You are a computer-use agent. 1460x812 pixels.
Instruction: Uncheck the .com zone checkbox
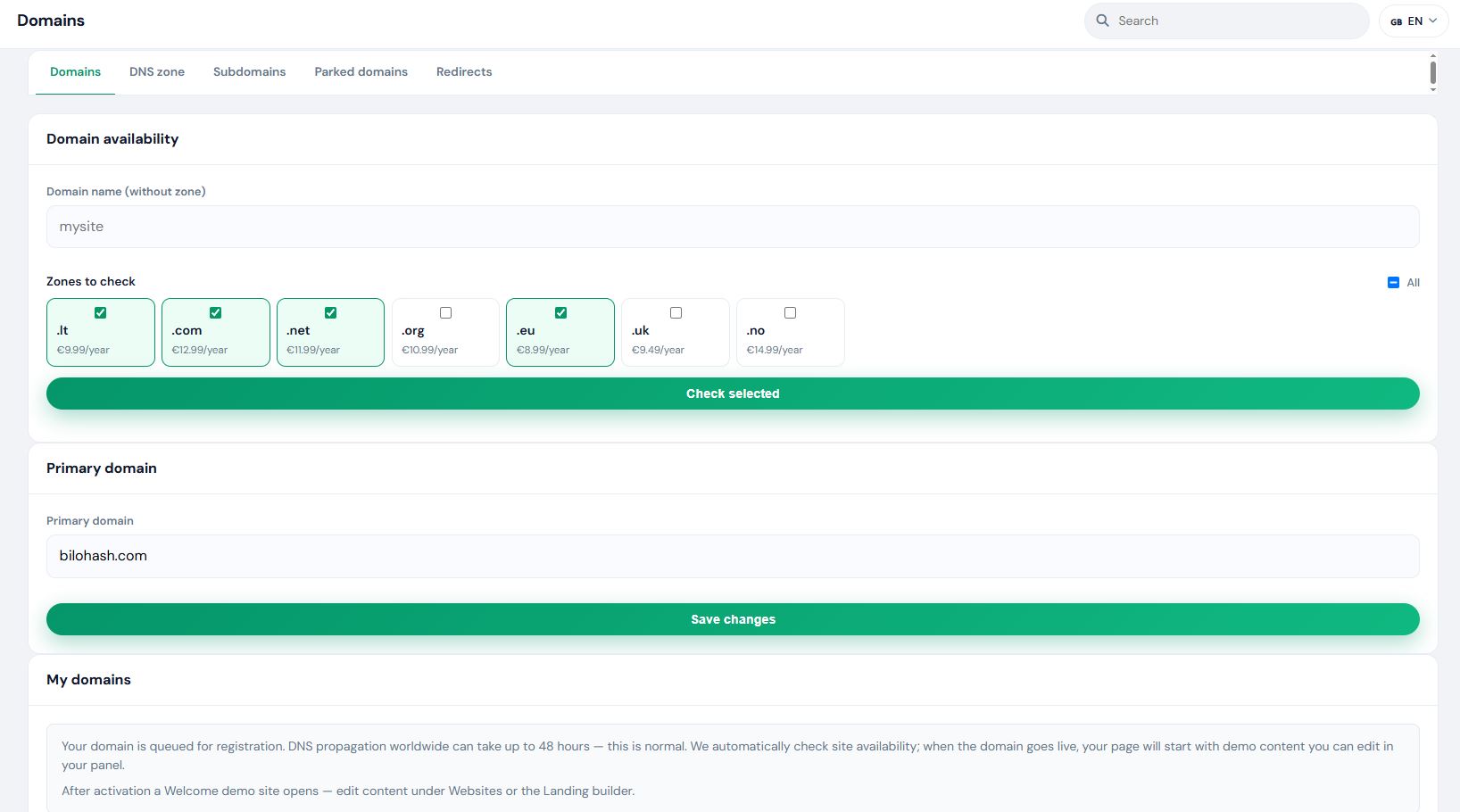click(215, 312)
